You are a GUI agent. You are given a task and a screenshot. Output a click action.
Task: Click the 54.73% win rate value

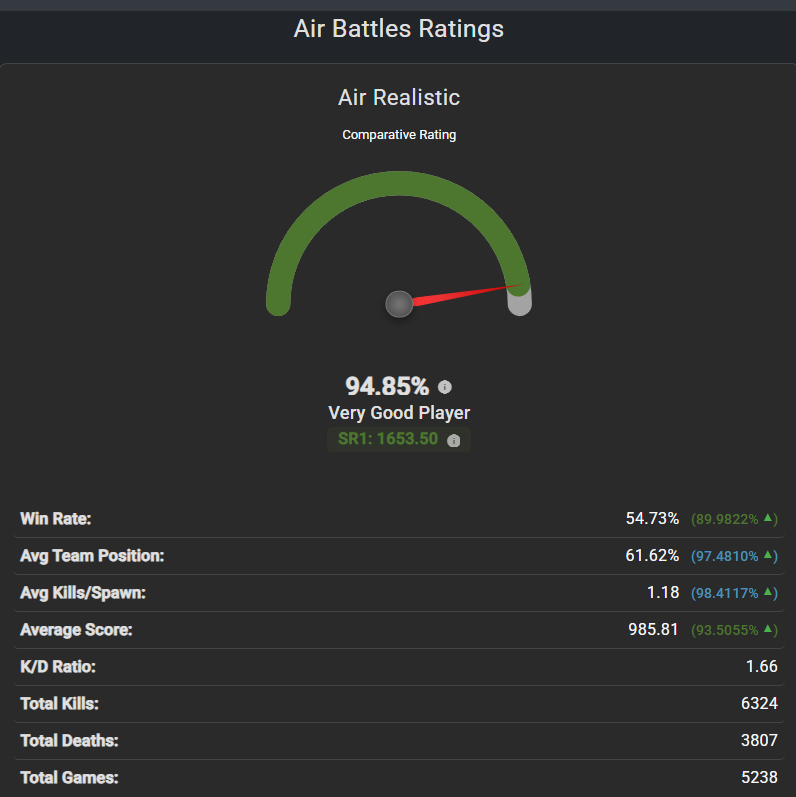pos(652,518)
